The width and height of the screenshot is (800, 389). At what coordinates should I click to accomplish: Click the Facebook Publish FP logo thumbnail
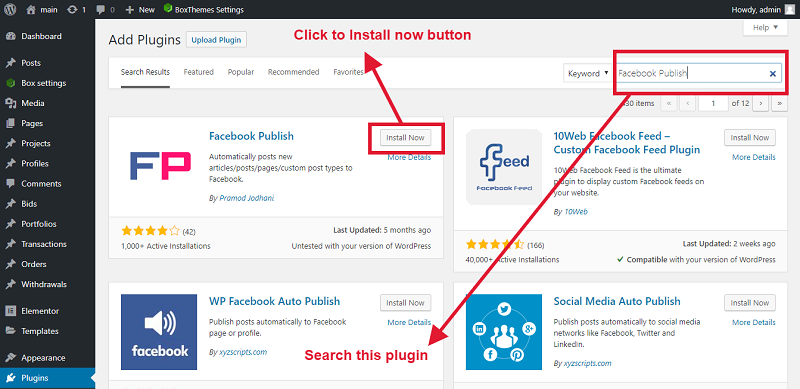click(x=159, y=166)
